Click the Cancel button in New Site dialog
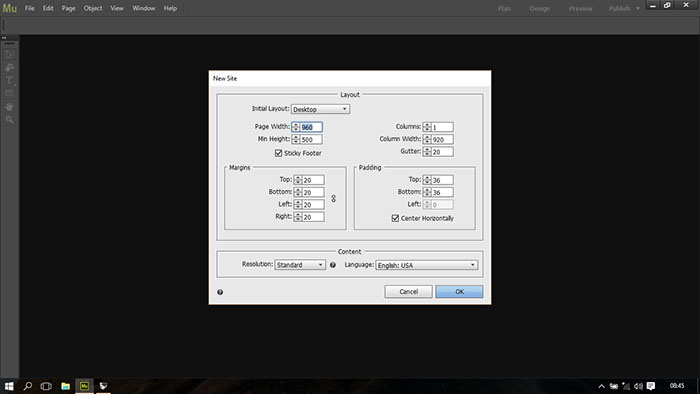The image size is (700, 394). click(x=408, y=291)
